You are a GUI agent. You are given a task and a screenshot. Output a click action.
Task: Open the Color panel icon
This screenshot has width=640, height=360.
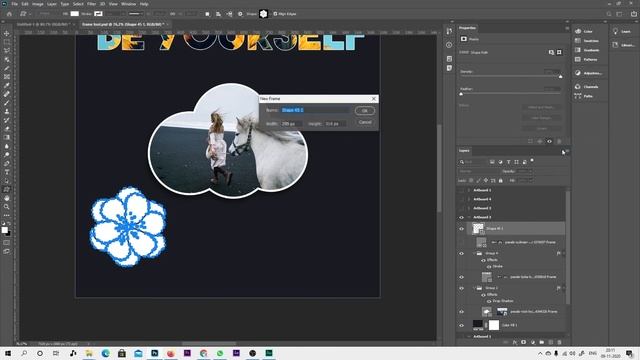click(578, 31)
